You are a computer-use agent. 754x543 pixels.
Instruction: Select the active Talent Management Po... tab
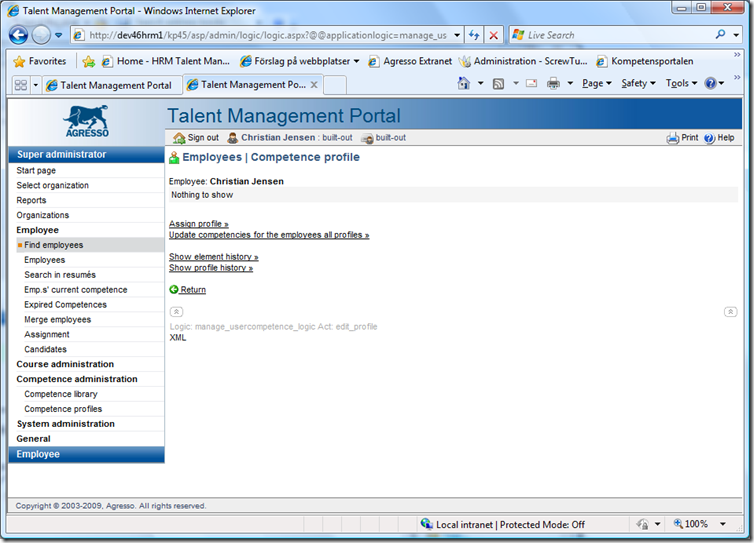coord(252,85)
